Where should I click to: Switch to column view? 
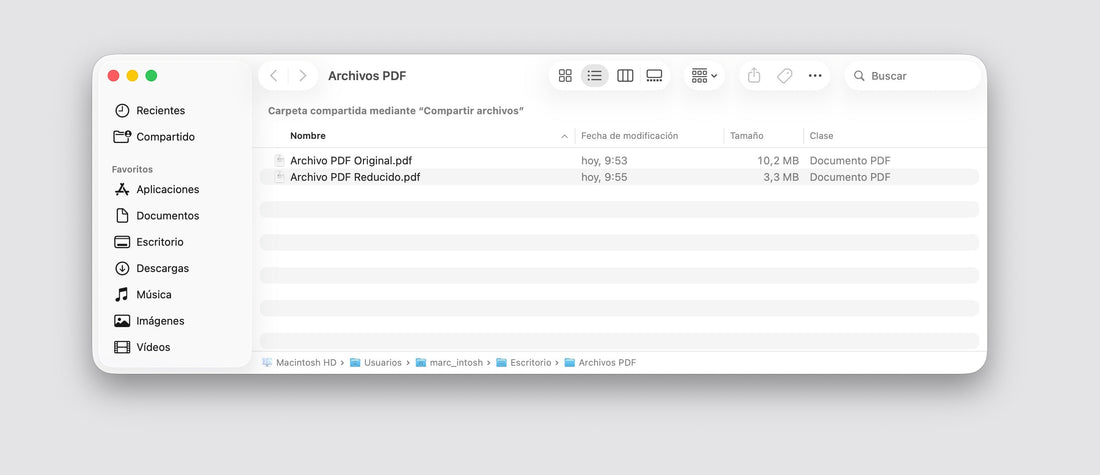click(625, 76)
